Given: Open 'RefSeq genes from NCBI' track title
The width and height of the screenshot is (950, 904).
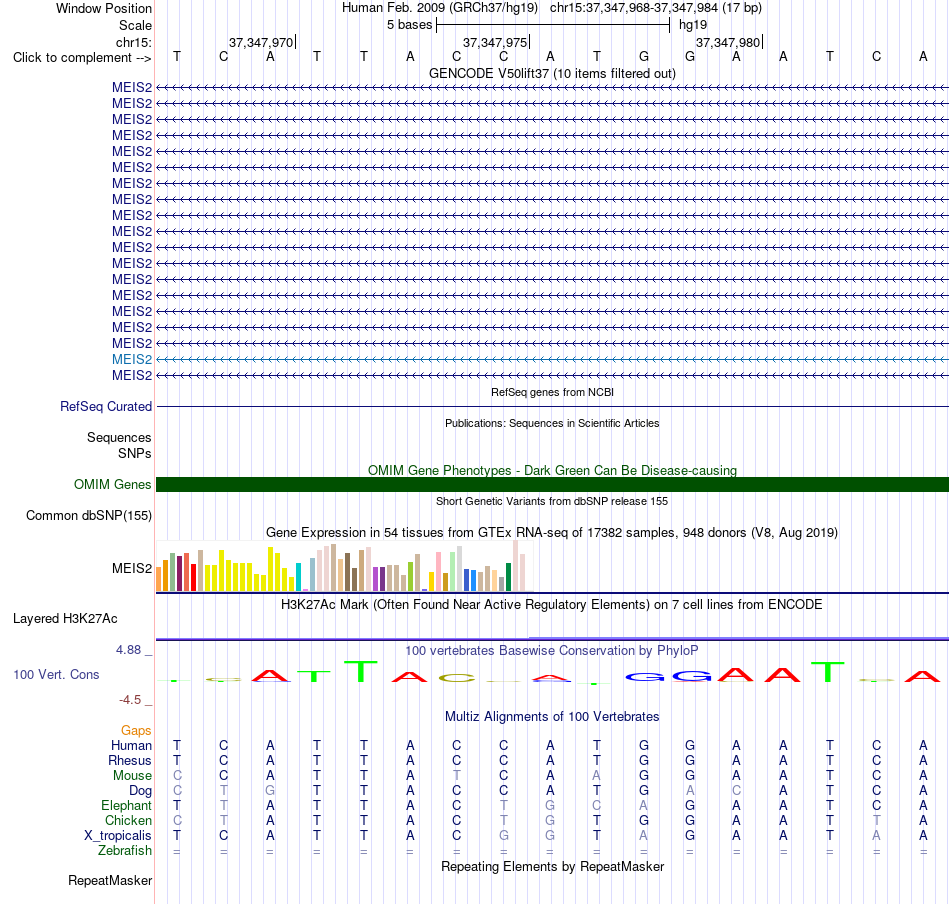Looking at the screenshot, I should tap(552, 392).
